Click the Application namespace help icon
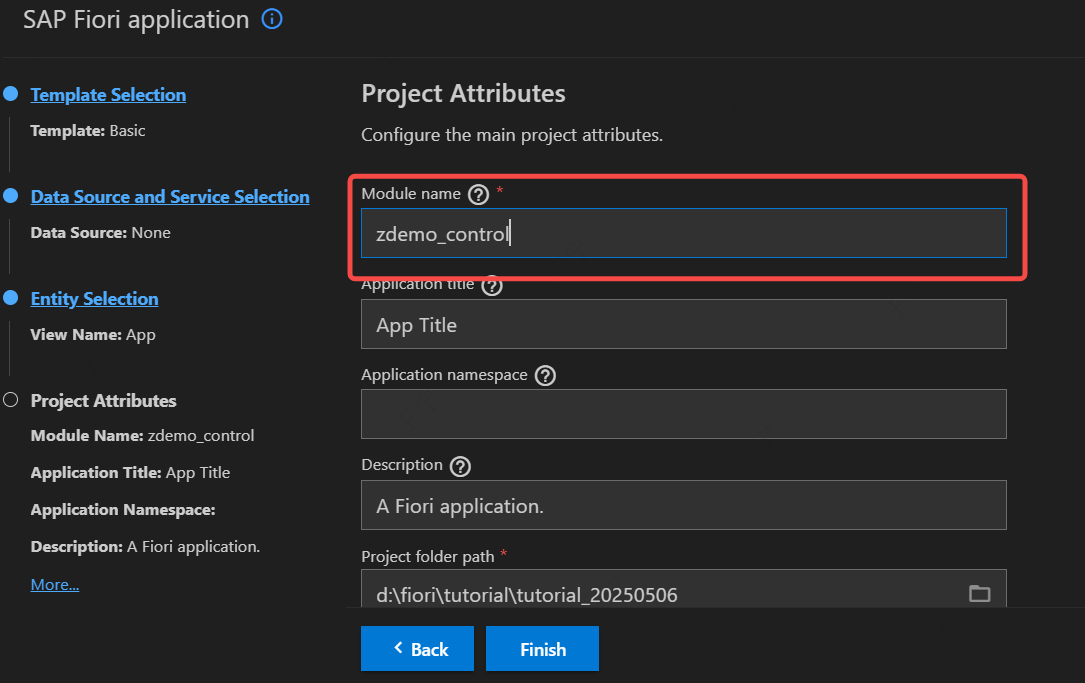This screenshot has height=683, width=1085. 545,376
